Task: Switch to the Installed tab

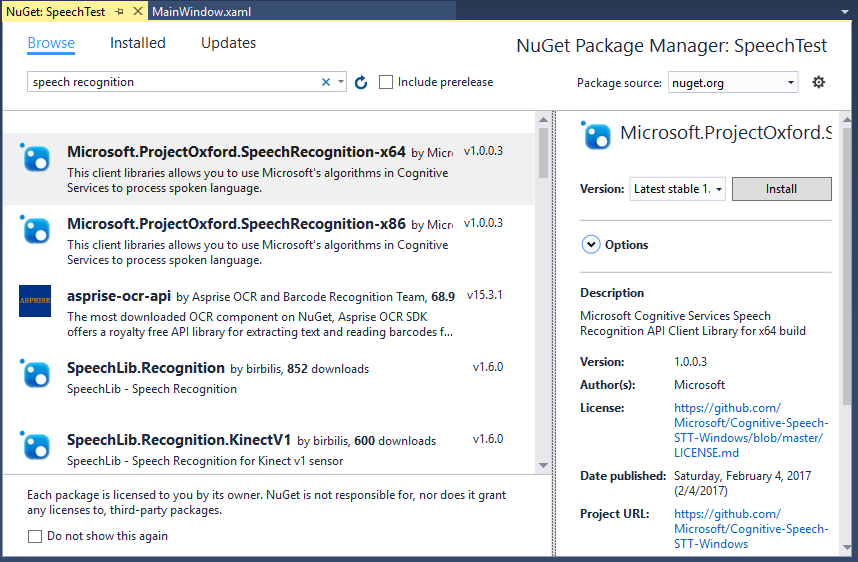Action: click(137, 43)
